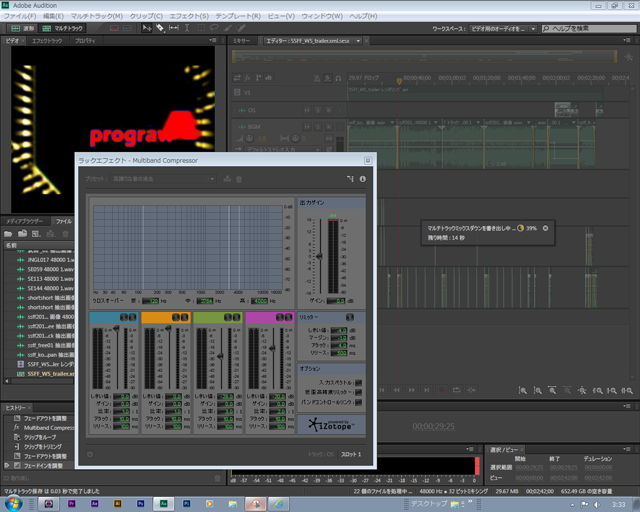Image resolution: width=640 pixels, height=512 pixels.
Task: Toggle Band Control Link checkbox
Action: (x=359, y=401)
